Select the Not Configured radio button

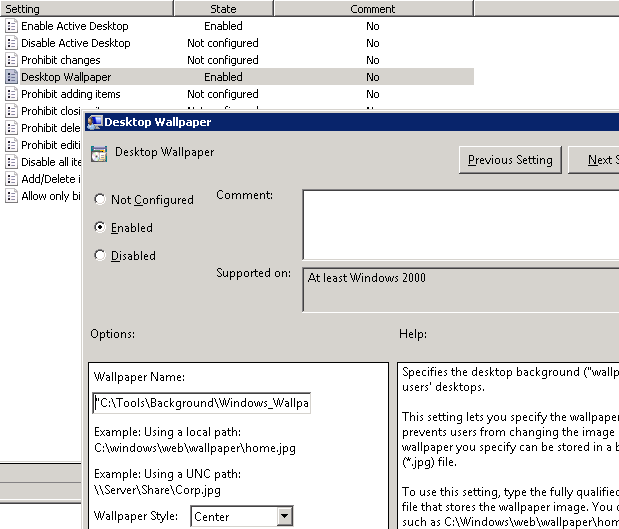pos(100,200)
